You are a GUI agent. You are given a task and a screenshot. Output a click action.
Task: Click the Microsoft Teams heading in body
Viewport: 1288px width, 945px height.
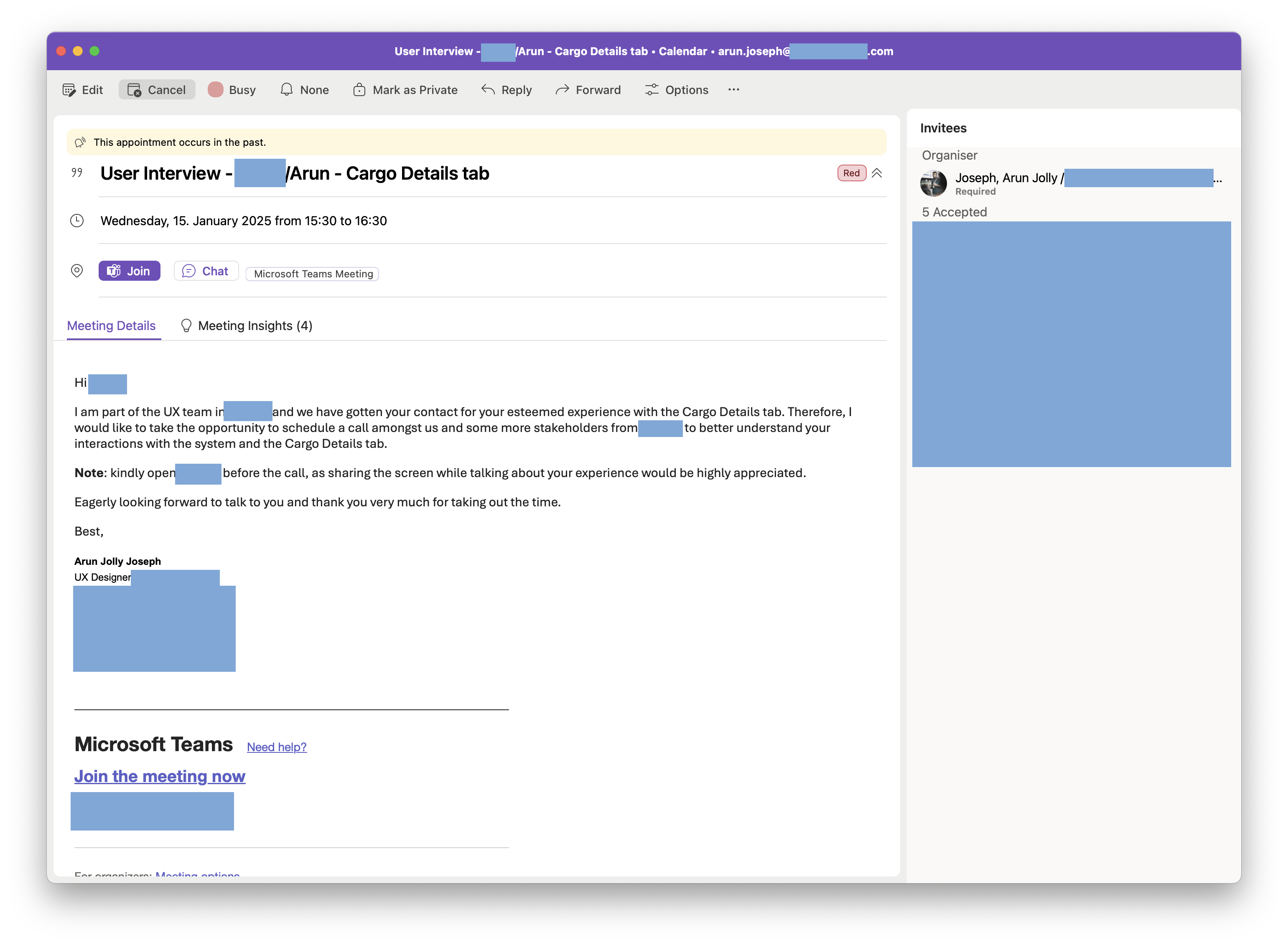click(x=153, y=744)
